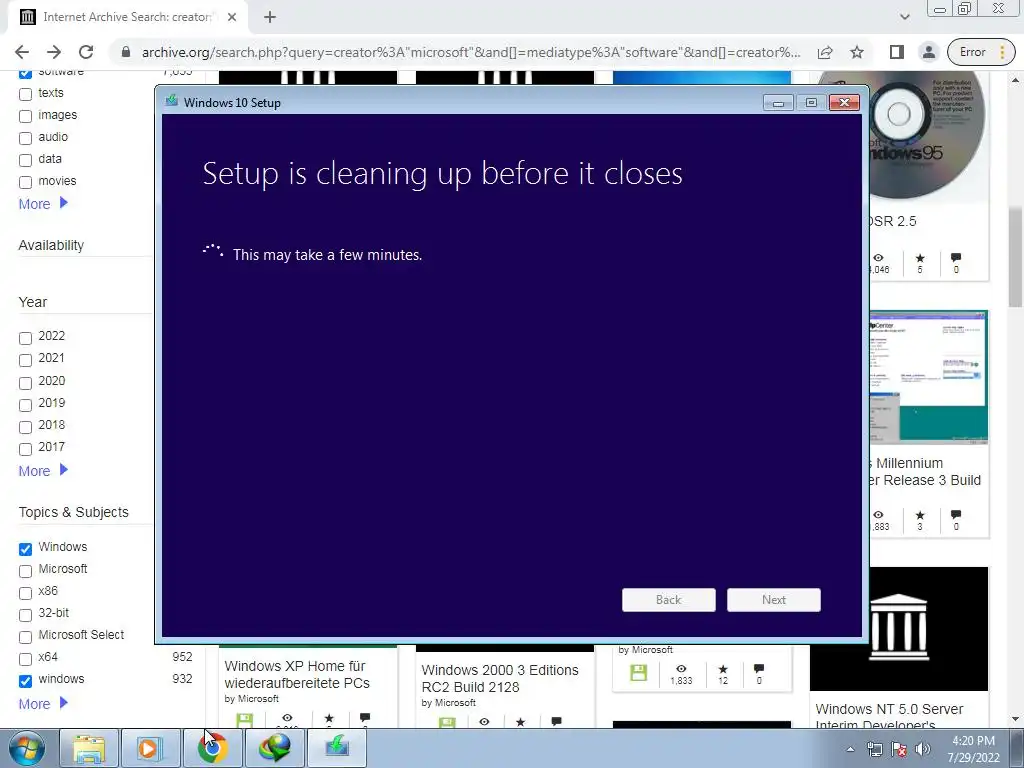Filter by year 2018
This screenshot has height=768, width=1024.
pyautogui.click(x=25, y=427)
